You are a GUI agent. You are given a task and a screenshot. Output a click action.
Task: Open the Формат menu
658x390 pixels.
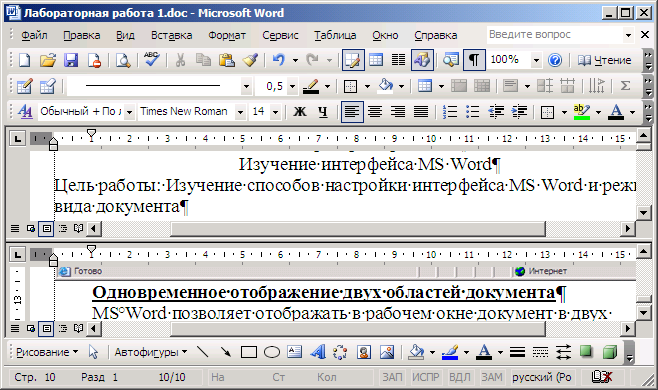click(x=227, y=35)
